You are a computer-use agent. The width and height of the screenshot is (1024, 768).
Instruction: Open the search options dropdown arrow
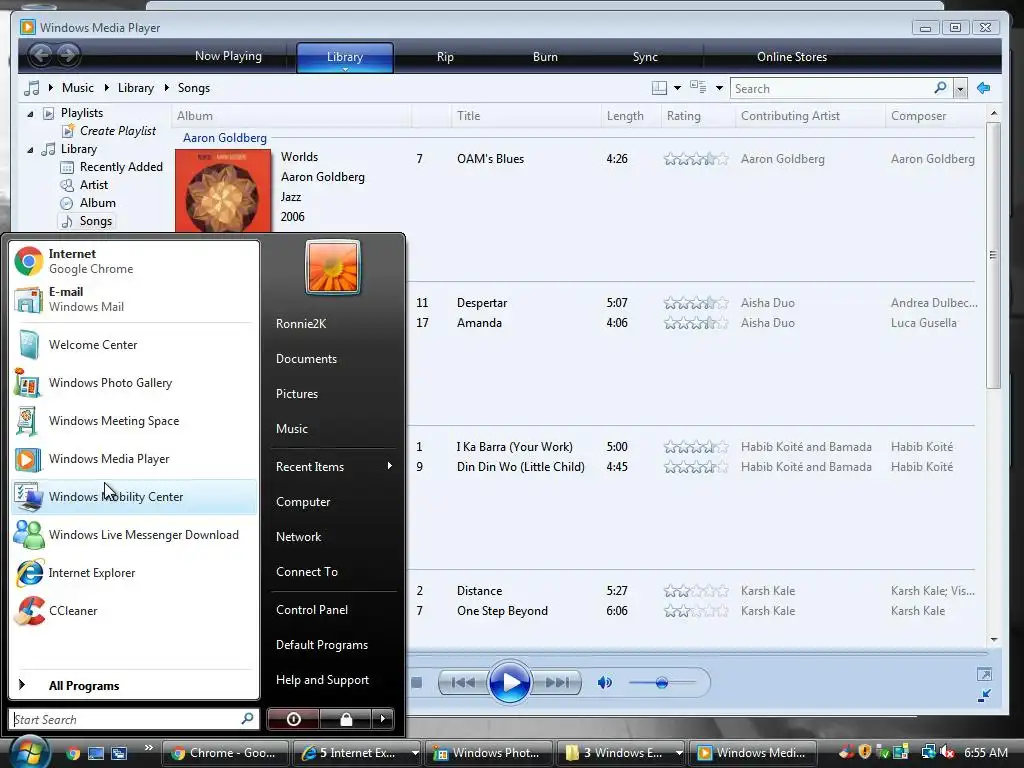pos(960,89)
